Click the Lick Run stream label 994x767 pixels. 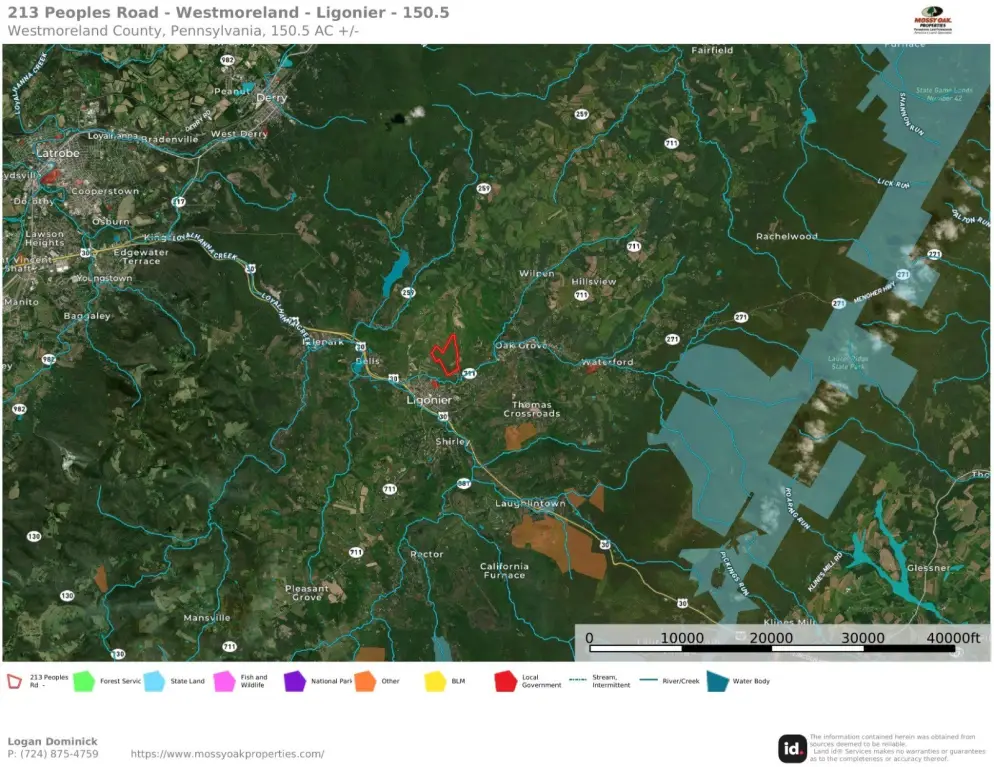click(x=893, y=183)
